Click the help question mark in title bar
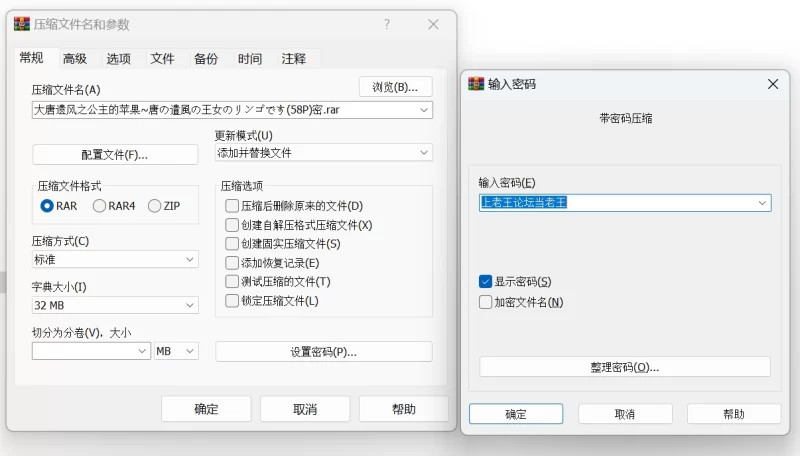800x456 pixels. [387, 24]
